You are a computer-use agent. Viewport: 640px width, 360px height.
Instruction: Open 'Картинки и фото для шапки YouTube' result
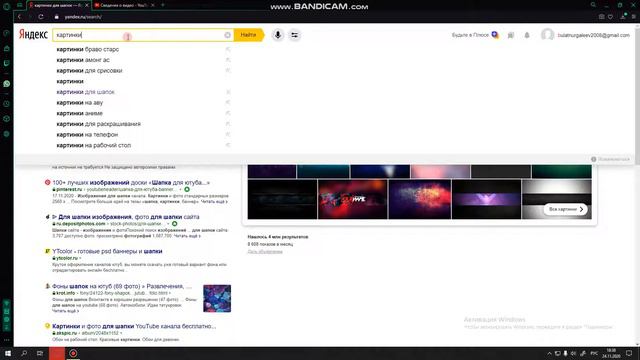click(134, 326)
